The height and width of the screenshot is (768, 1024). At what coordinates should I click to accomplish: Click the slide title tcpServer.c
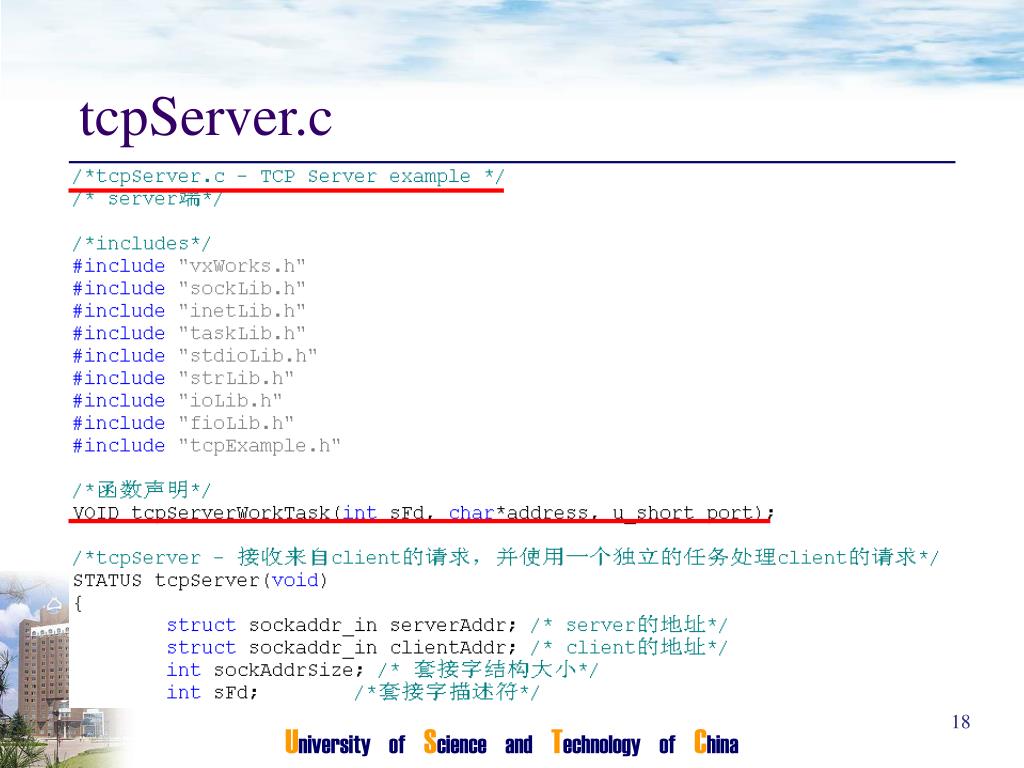[x=205, y=119]
